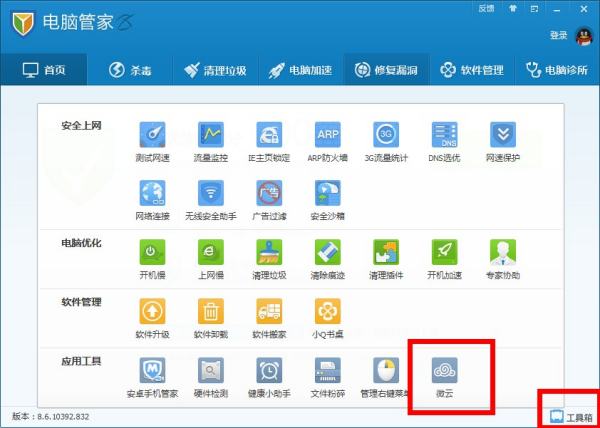
Task: Click the 电脑管家 shield logo
Action: click(x=23, y=24)
